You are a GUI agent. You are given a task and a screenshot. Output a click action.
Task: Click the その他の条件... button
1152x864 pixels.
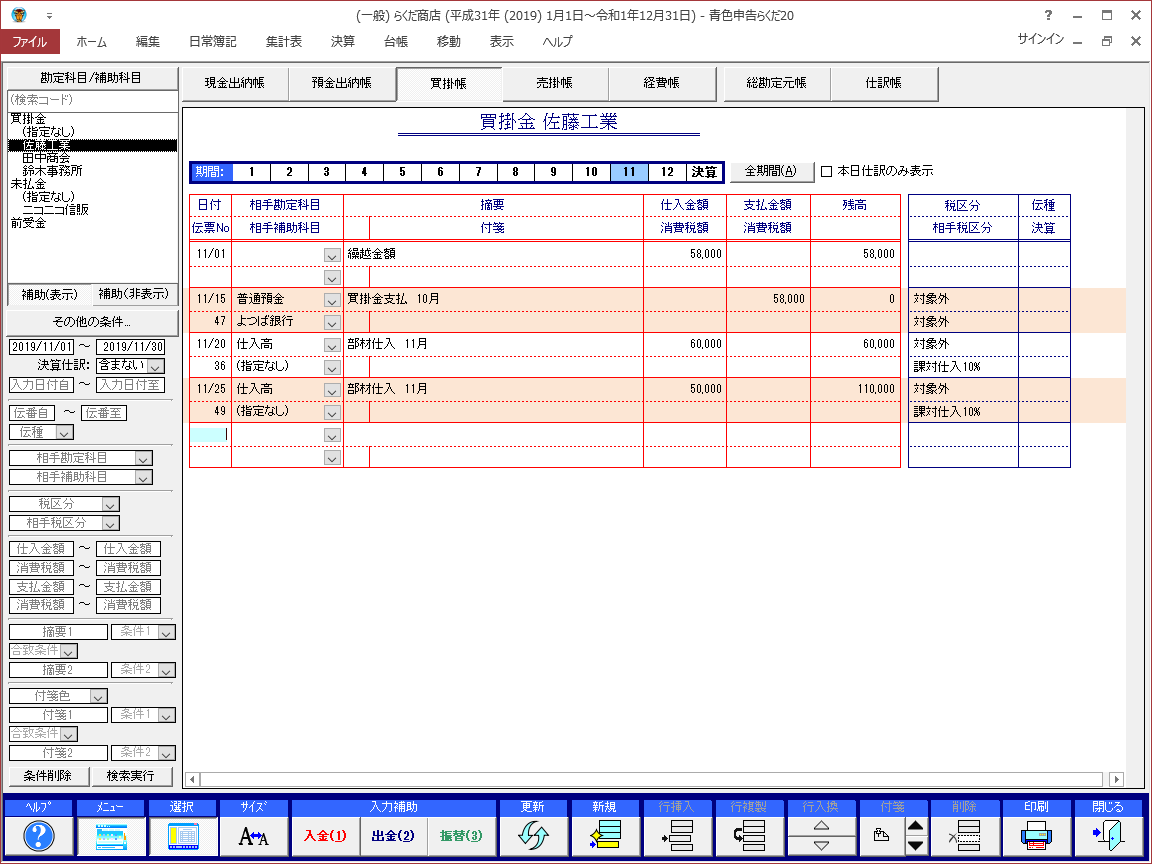click(x=92, y=322)
